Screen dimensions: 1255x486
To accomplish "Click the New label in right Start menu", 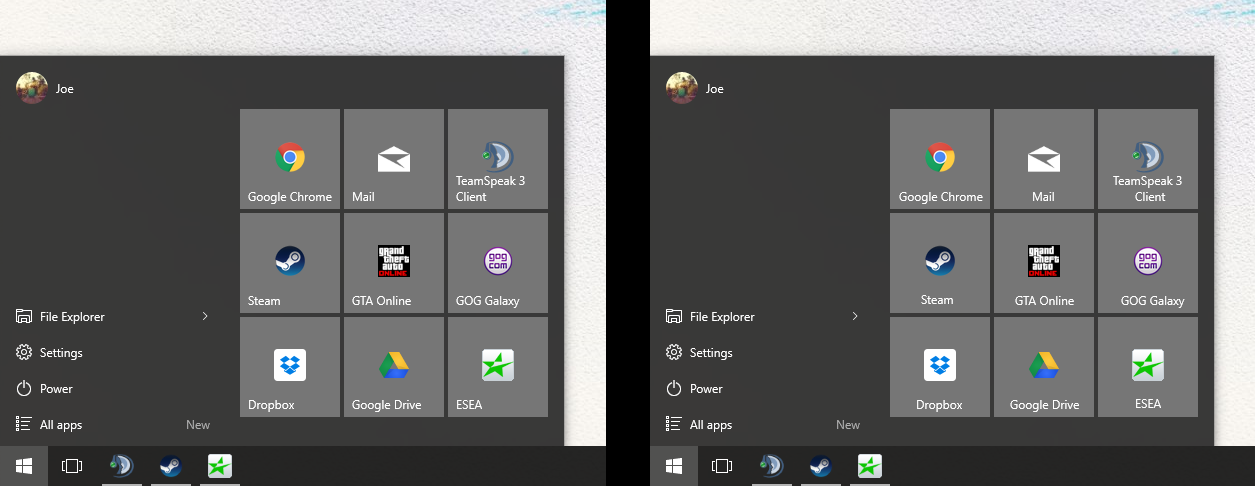I will [x=848, y=425].
